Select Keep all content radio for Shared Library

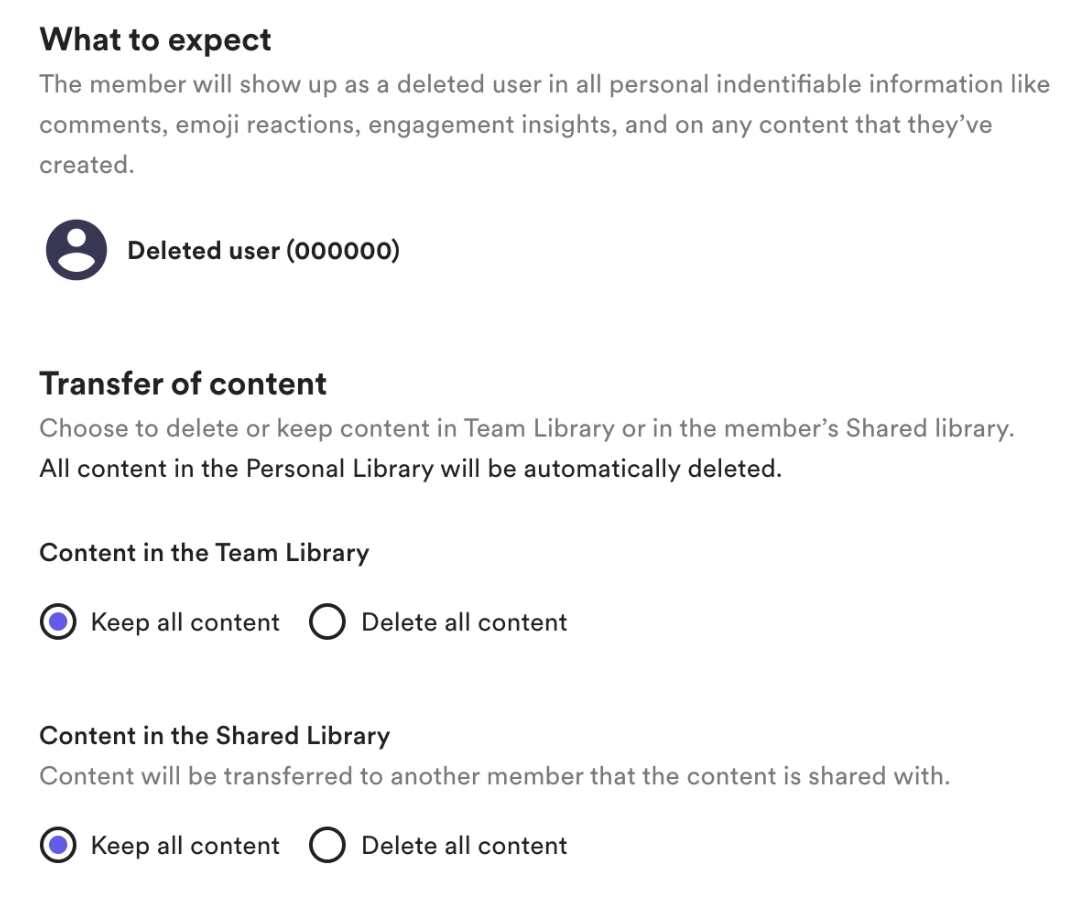coord(58,845)
